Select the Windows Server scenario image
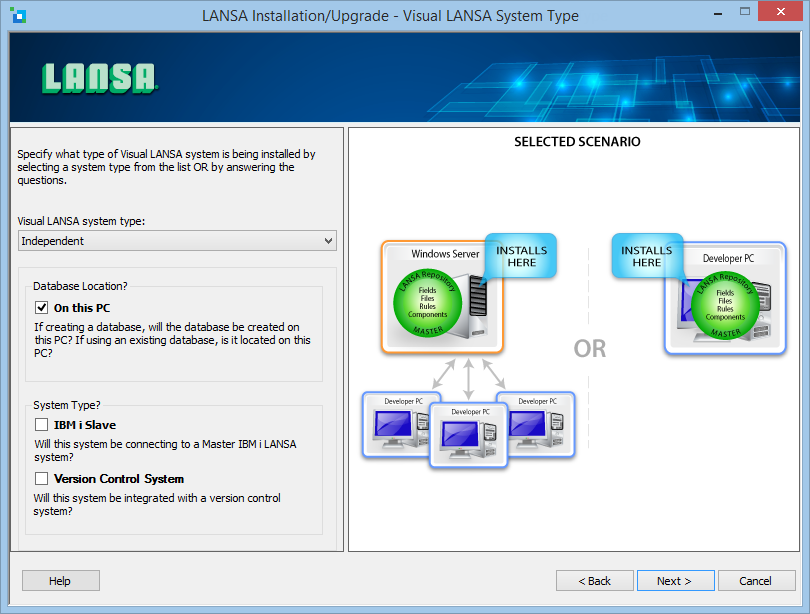 point(442,297)
